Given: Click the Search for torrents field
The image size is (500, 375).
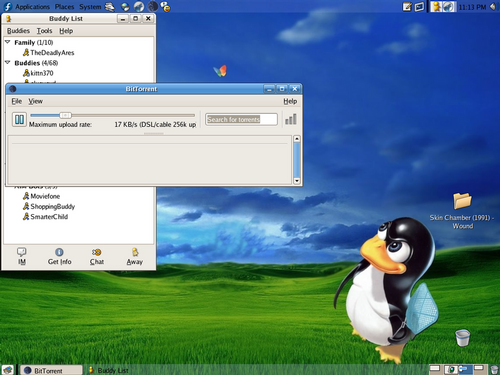Looking at the screenshot, I should tap(241, 119).
